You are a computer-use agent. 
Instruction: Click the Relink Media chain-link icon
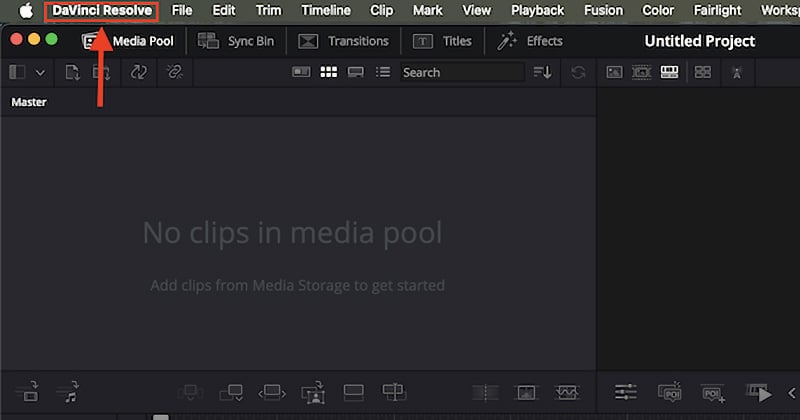(x=174, y=72)
